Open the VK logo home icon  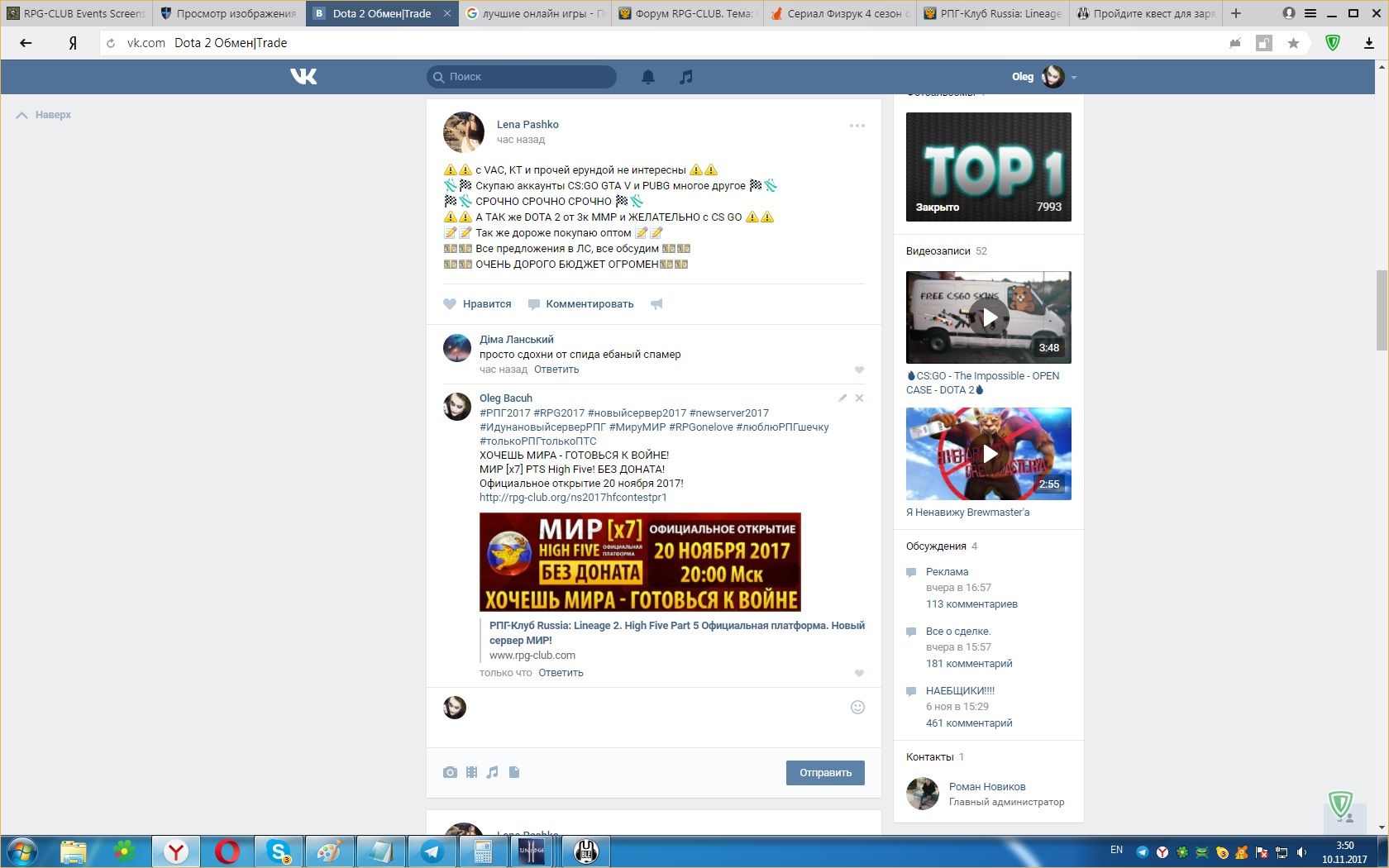[303, 77]
